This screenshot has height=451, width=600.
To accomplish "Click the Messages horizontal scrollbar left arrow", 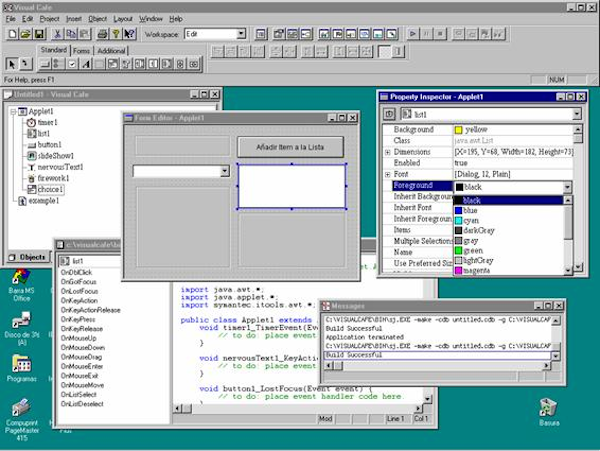I will [329, 366].
